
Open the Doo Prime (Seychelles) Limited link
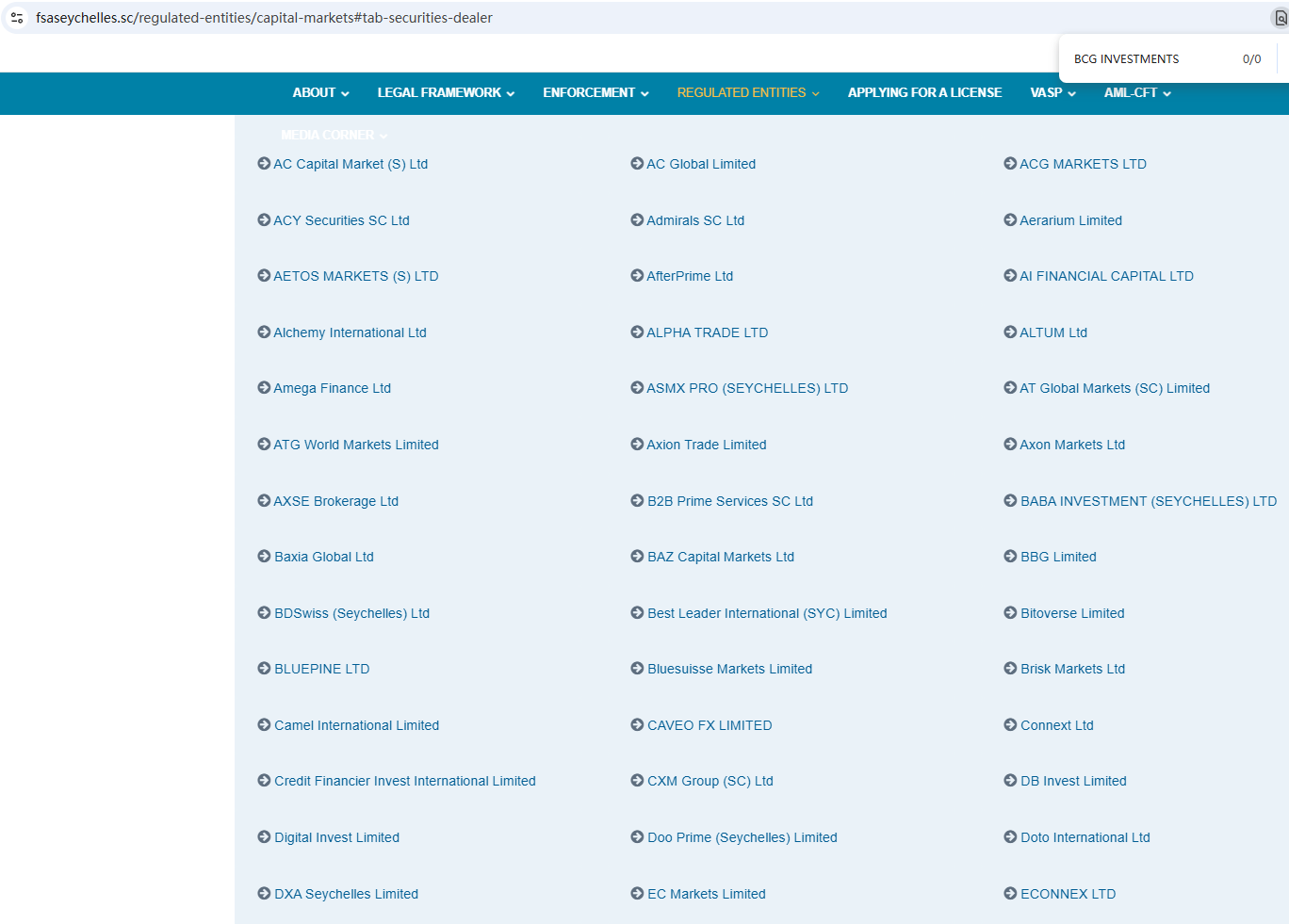742,837
